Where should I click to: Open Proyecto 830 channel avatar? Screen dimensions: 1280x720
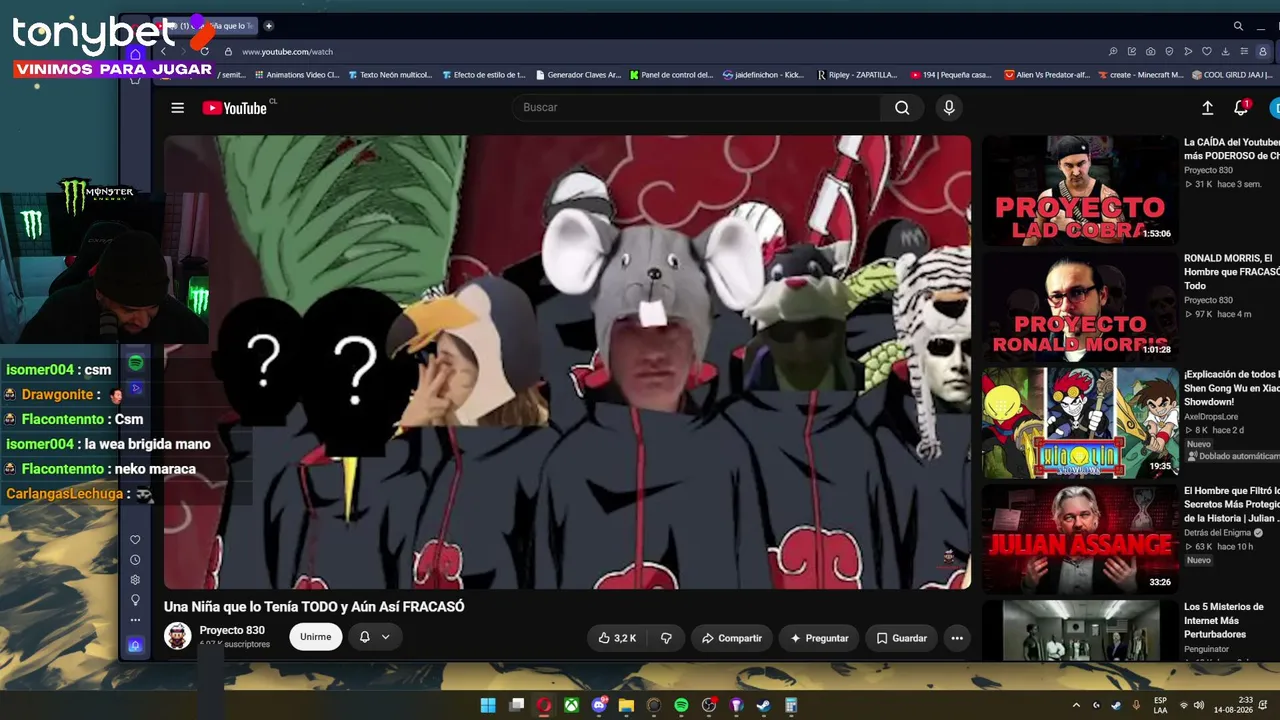point(178,636)
